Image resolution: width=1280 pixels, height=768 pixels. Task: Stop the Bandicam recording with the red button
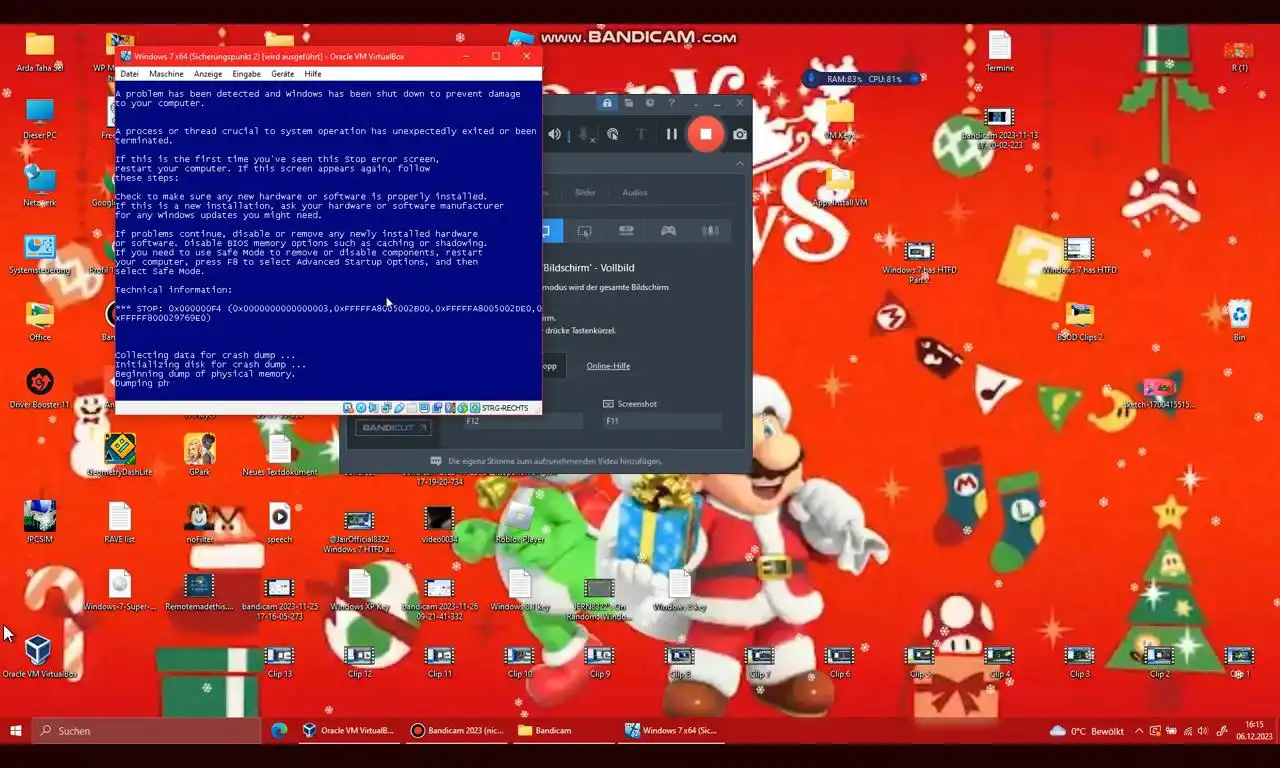pyautogui.click(x=705, y=134)
